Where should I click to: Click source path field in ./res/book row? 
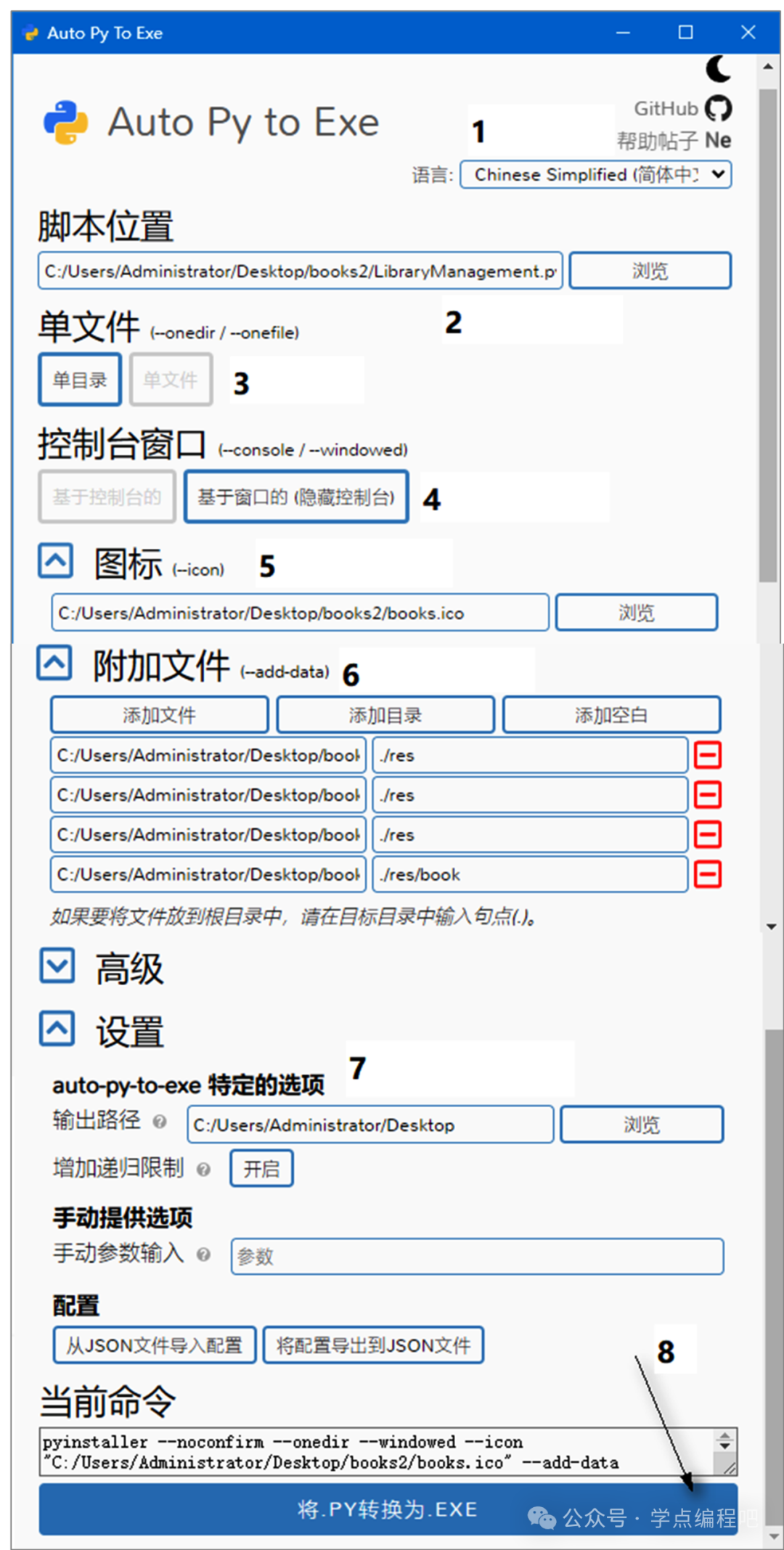pyautogui.click(x=208, y=875)
